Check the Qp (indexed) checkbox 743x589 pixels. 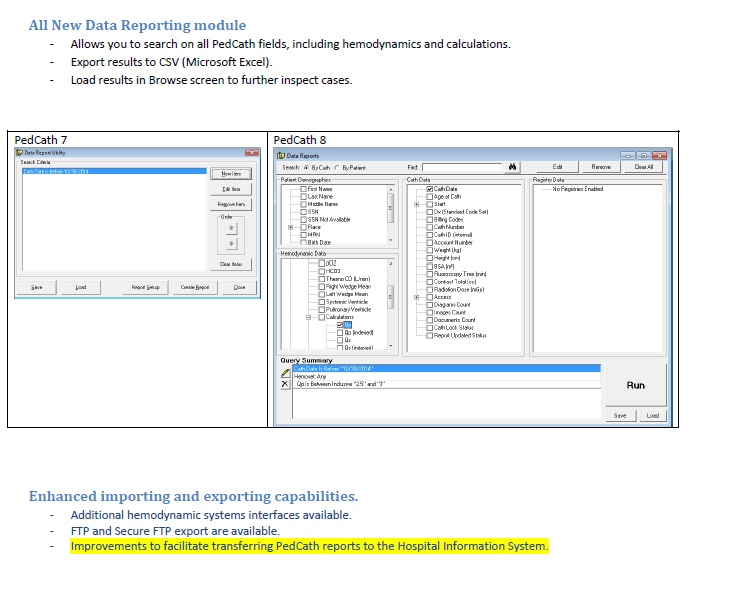point(340,333)
